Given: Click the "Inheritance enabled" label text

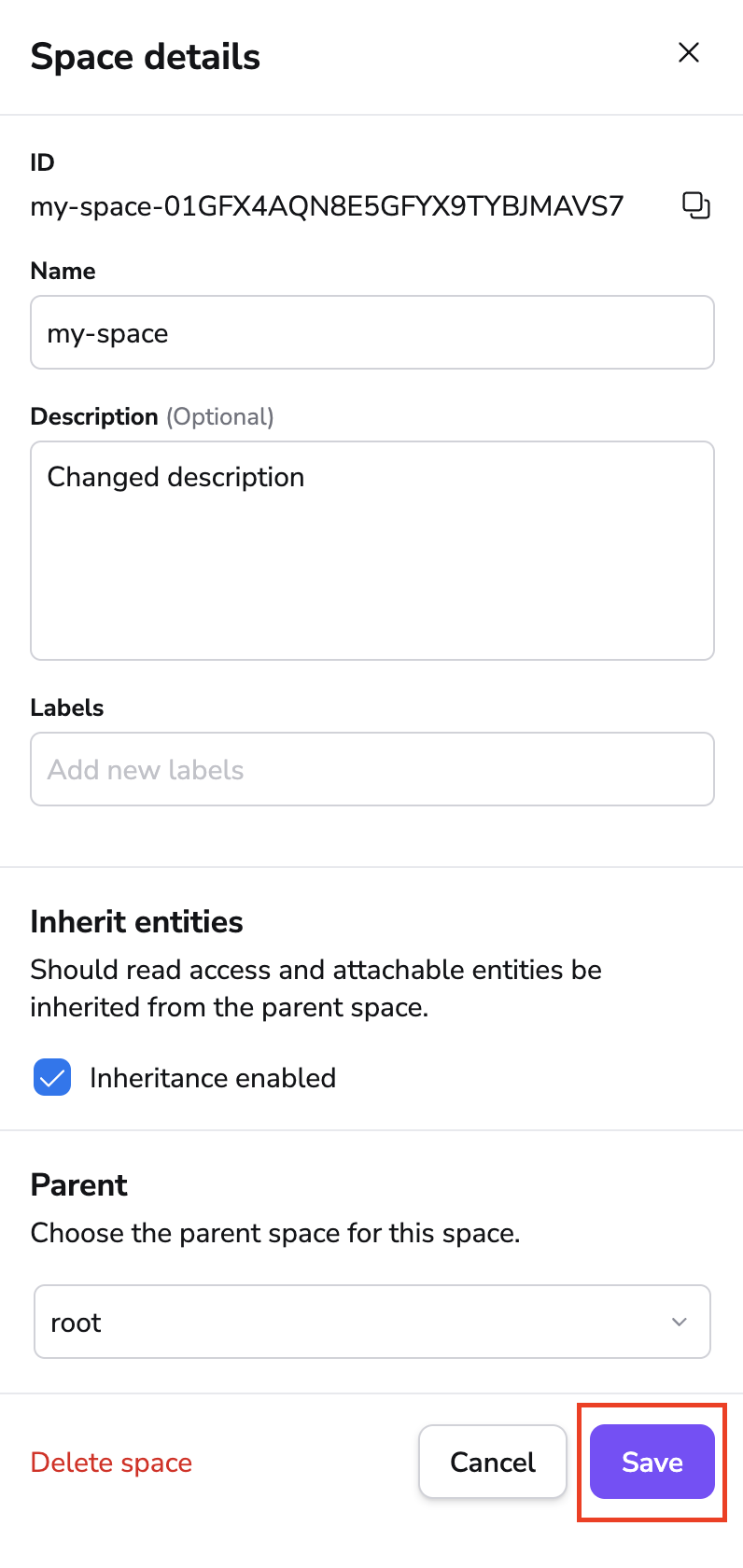Looking at the screenshot, I should pyautogui.click(x=212, y=1078).
